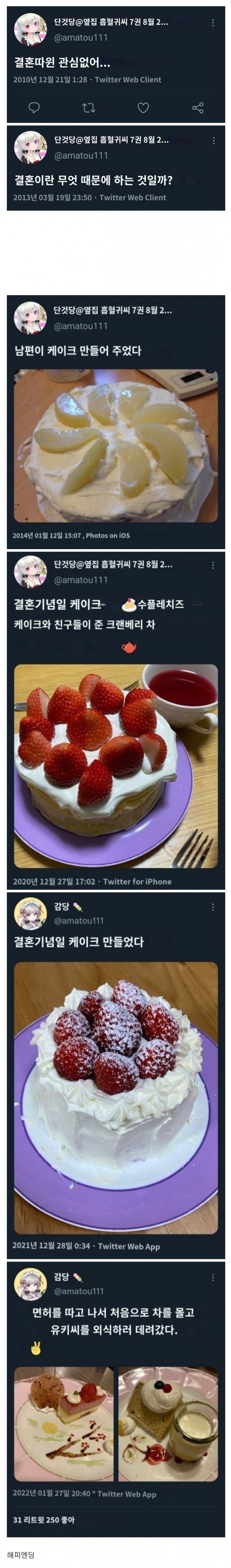Click the retweet arrows icon
Screen dimensions: 231x1568
click(x=89, y=108)
